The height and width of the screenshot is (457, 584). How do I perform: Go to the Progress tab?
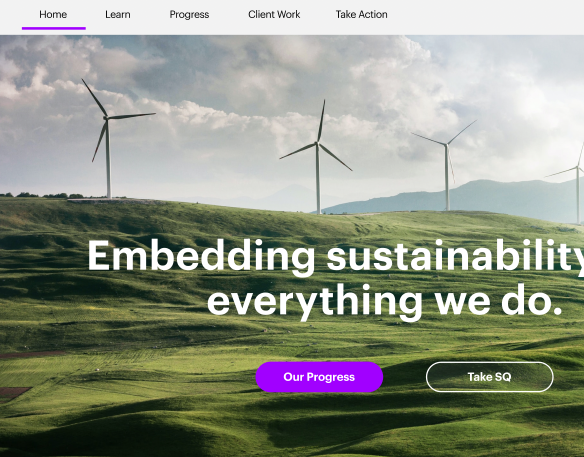tap(189, 15)
